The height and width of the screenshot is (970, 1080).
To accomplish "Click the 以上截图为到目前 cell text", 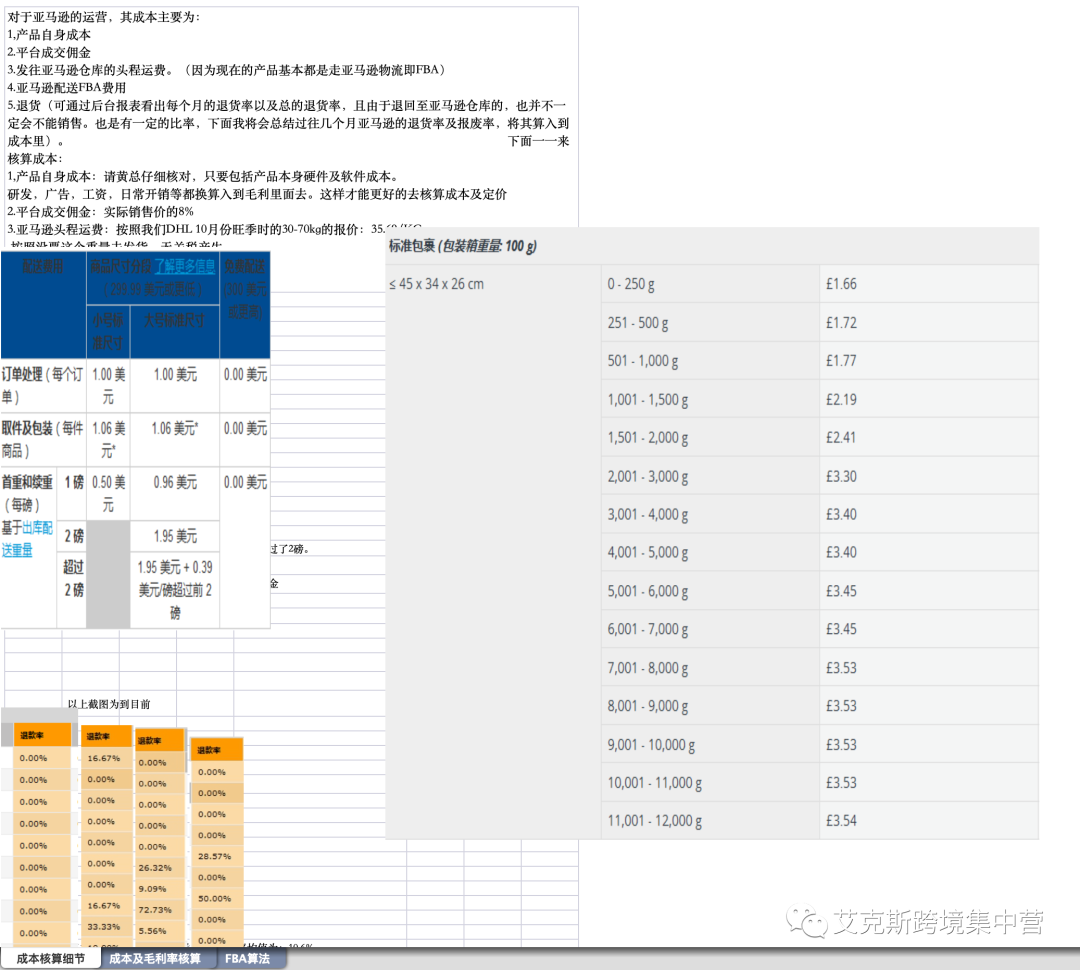I will click(x=109, y=704).
